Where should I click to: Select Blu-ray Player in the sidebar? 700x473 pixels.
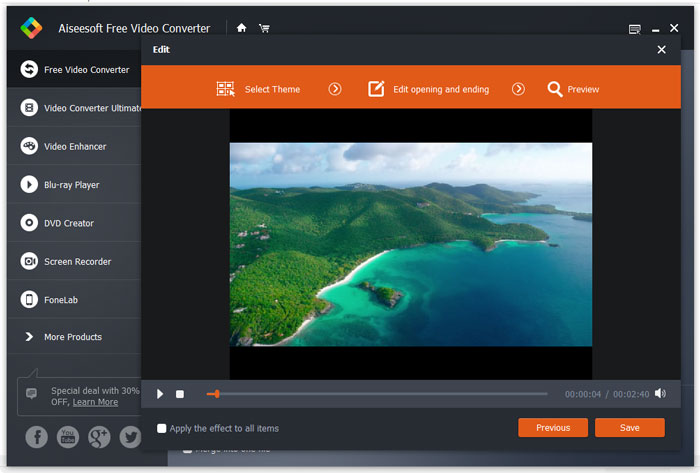[x=75, y=184]
